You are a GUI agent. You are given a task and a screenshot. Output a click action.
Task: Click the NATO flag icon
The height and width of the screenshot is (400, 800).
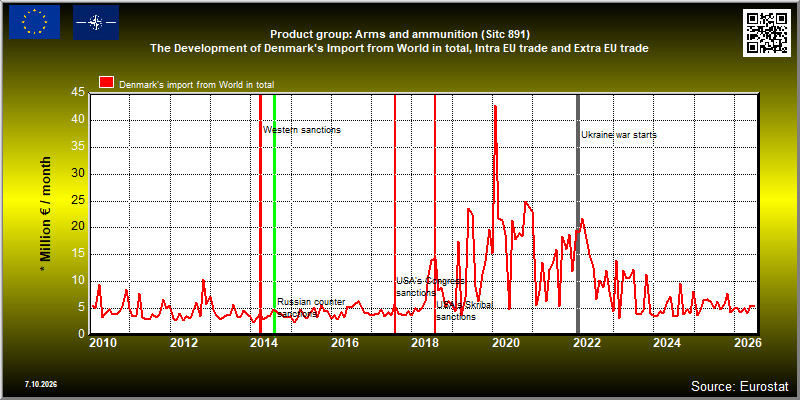pyautogui.click(x=96, y=22)
